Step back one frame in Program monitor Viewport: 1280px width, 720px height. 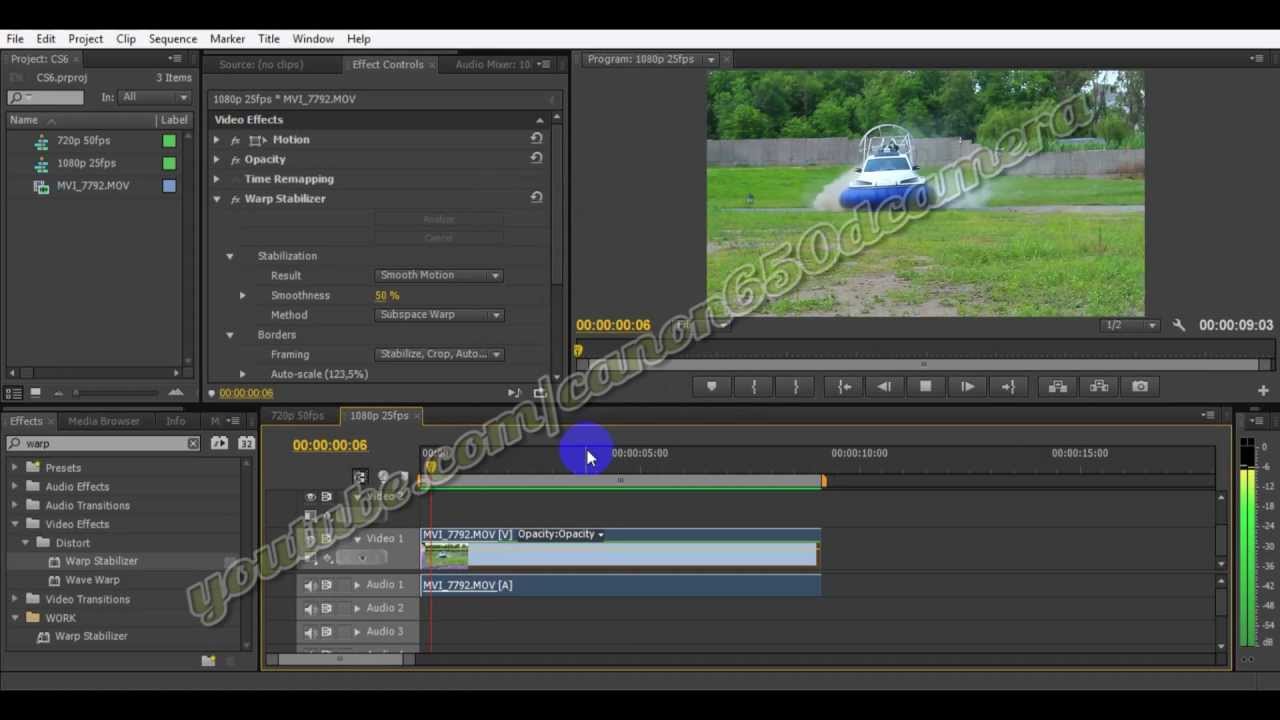(884, 387)
